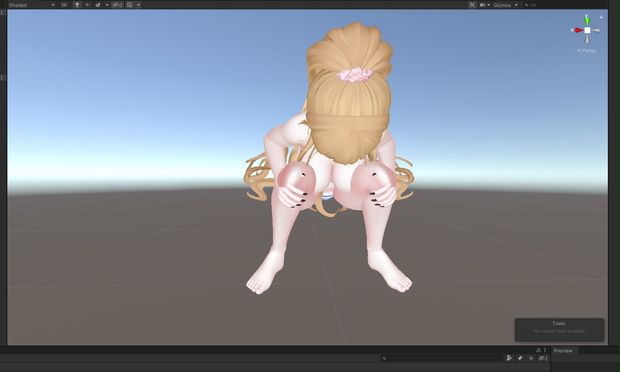The width and height of the screenshot is (620, 372).
Task: Toggle the 2D view mode
Action: (x=64, y=5)
